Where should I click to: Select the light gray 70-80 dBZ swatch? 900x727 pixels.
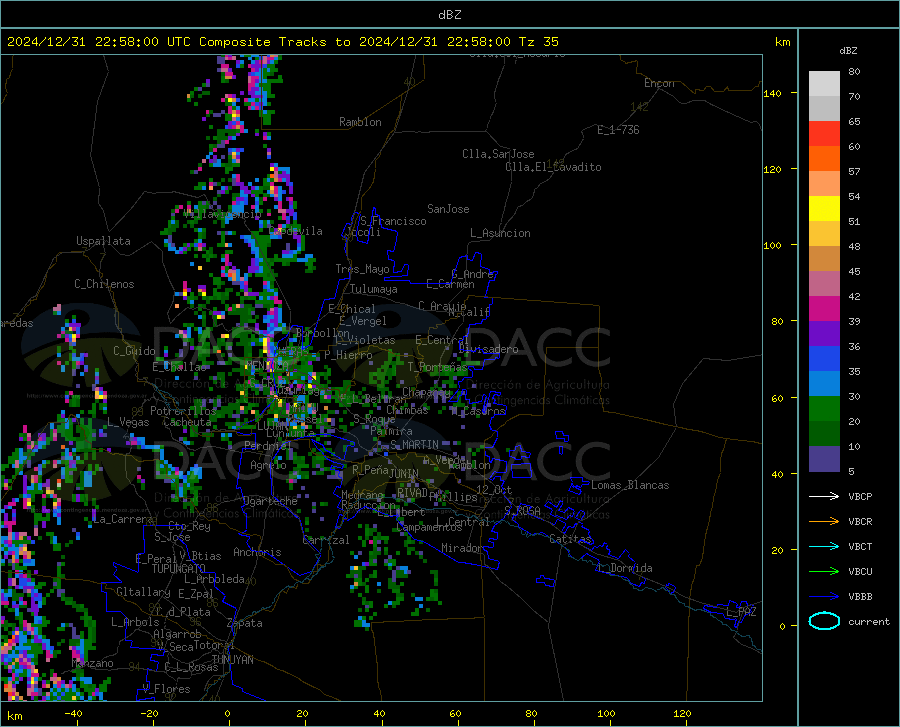click(824, 84)
